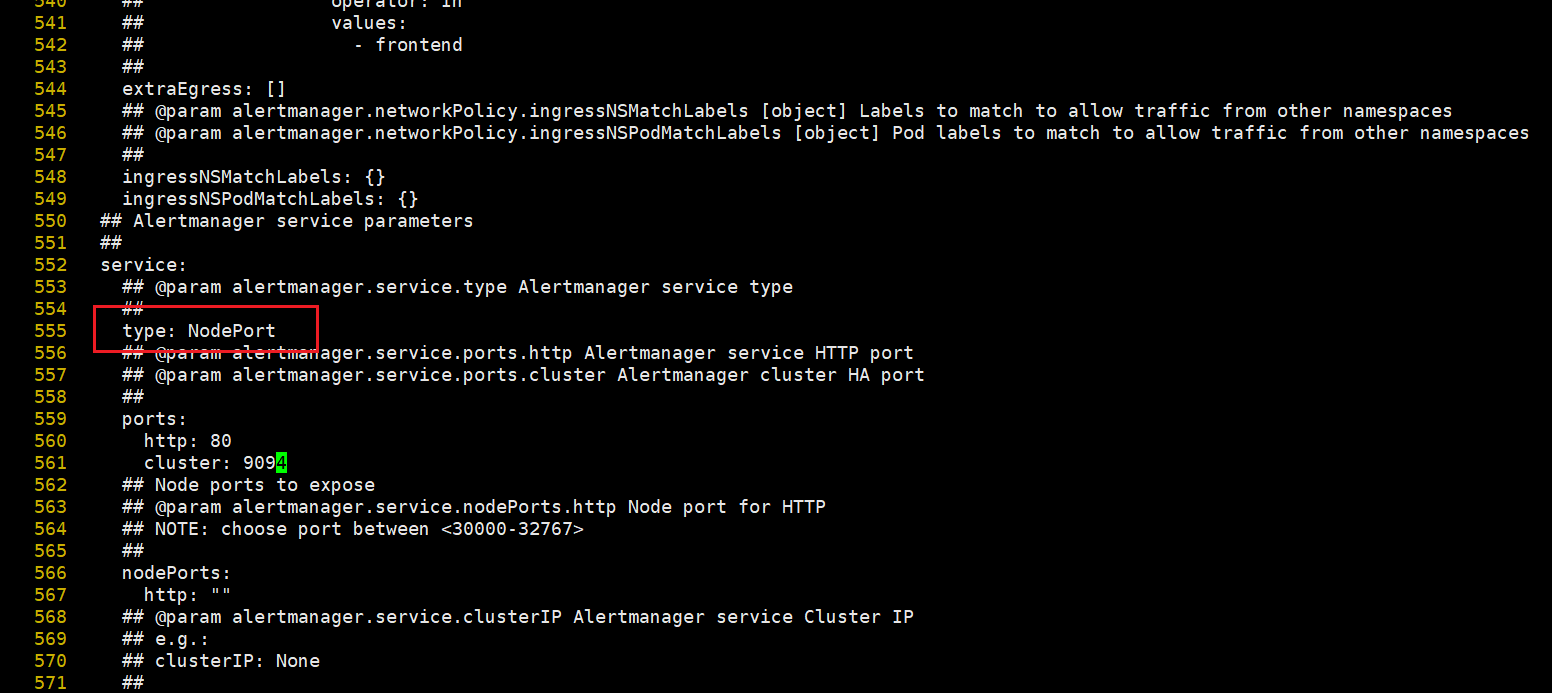Click the "- frontend" list item

click(x=408, y=45)
